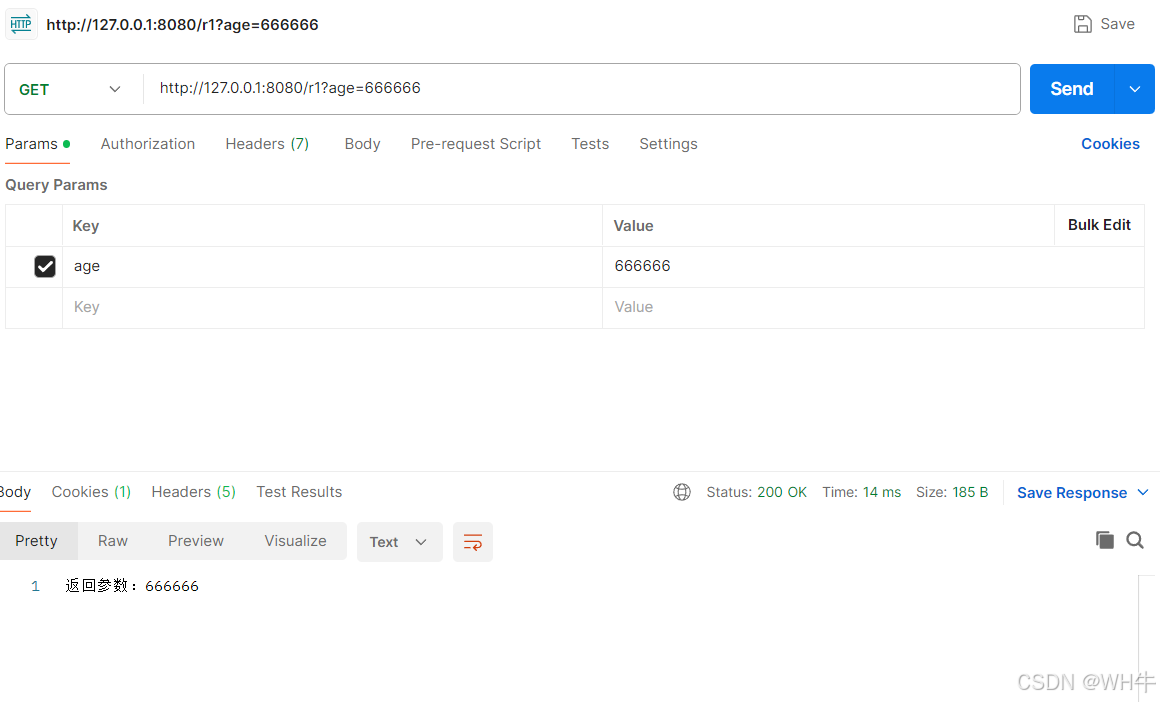Viewport: 1160px width, 702px height.
Task: Open the response Headers (5) tab
Action: point(194,492)
